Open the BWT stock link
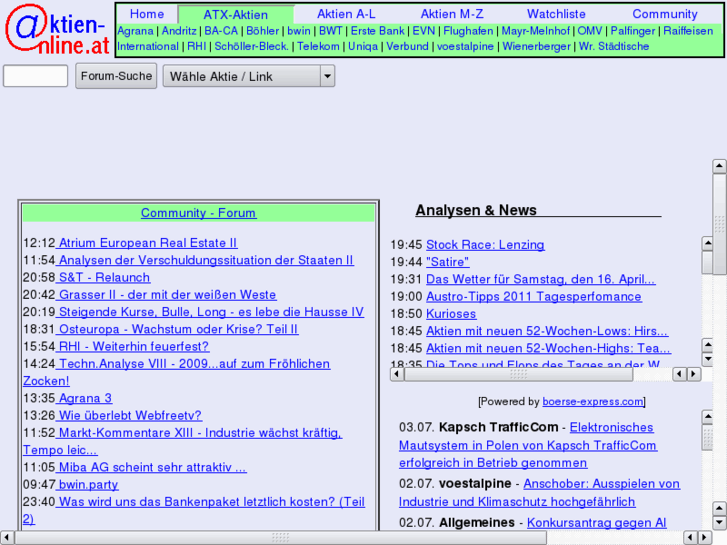The image size is (727, 545). [331, 31]
